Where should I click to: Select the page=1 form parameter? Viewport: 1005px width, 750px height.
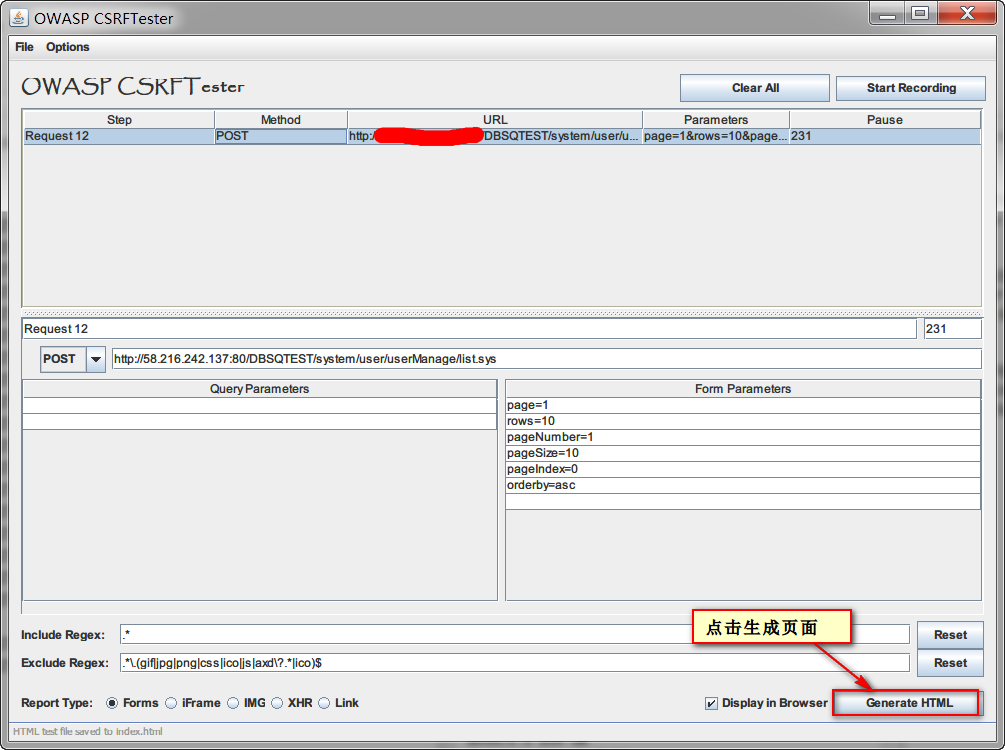tap(743, 405)
